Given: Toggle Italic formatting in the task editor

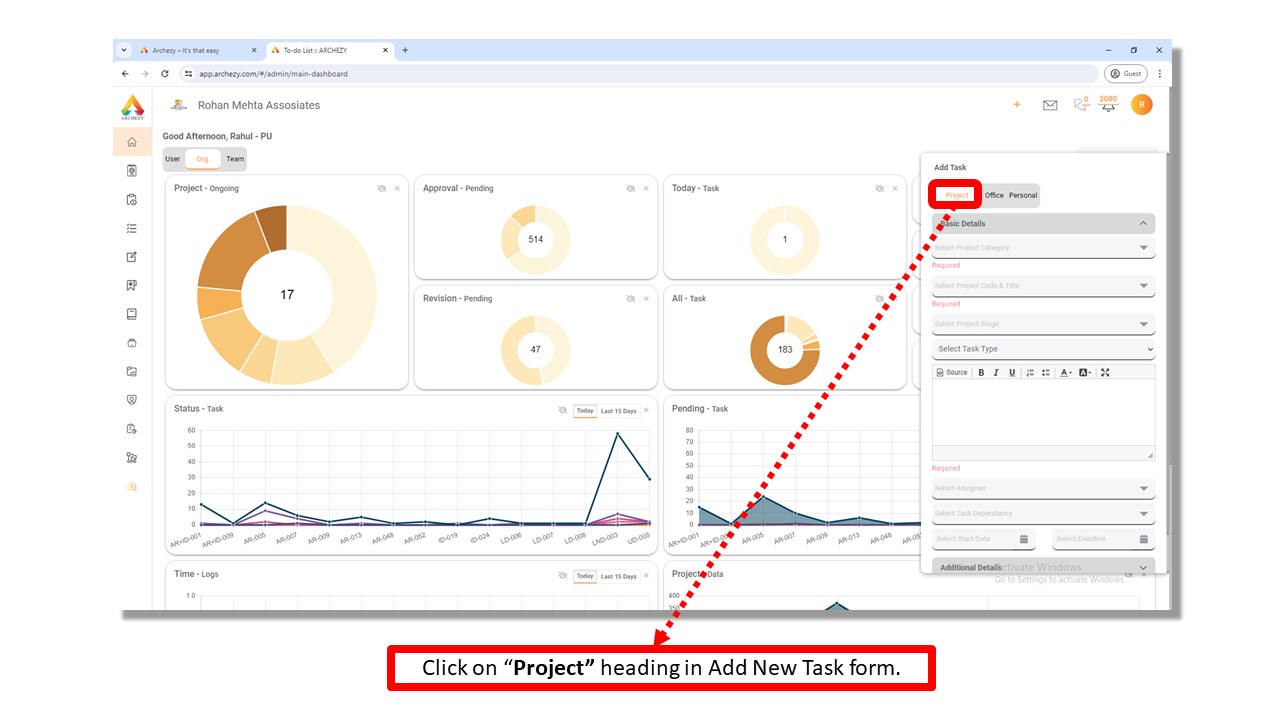Looking at the screenshot, I should point(996,372).
